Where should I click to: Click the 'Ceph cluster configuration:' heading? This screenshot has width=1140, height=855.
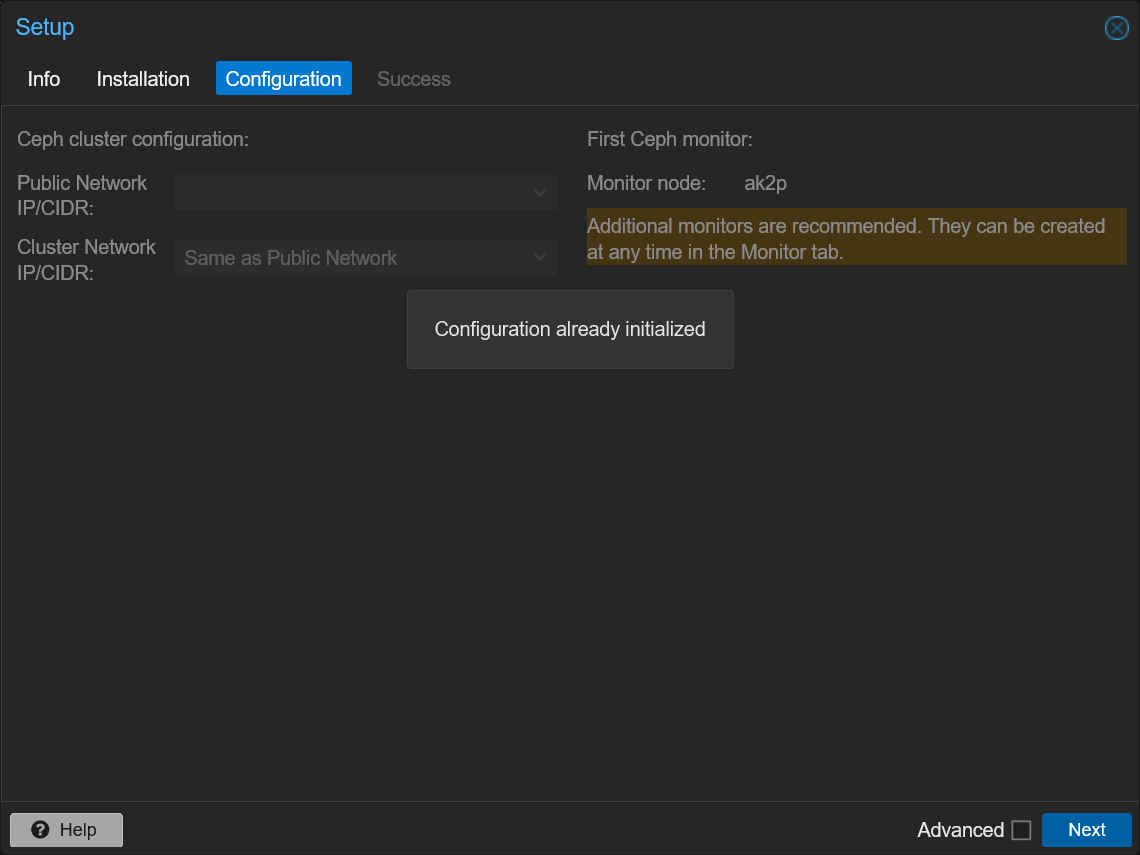[133, 139]
